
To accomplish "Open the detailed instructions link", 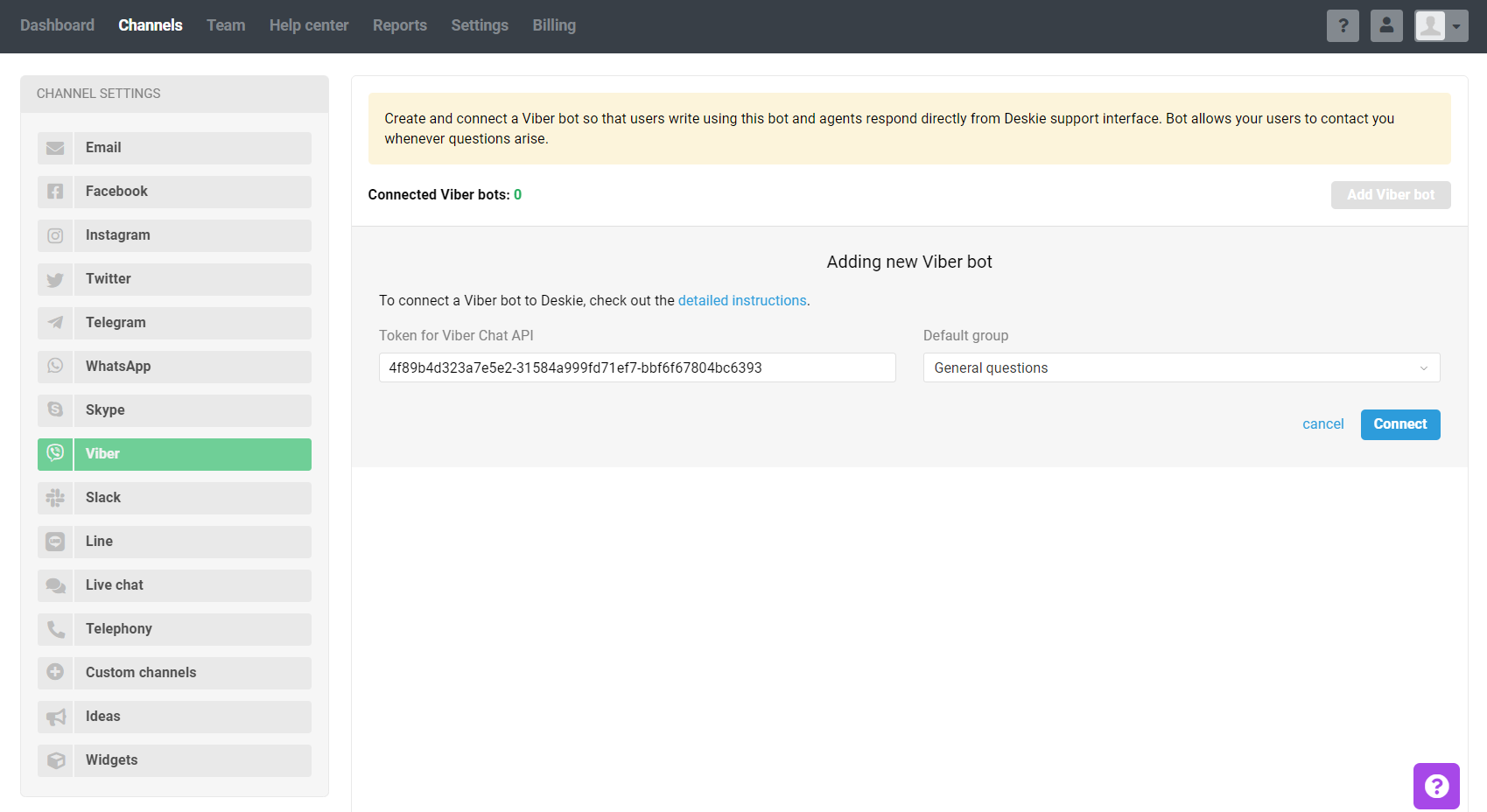I will tap(742, 300).
